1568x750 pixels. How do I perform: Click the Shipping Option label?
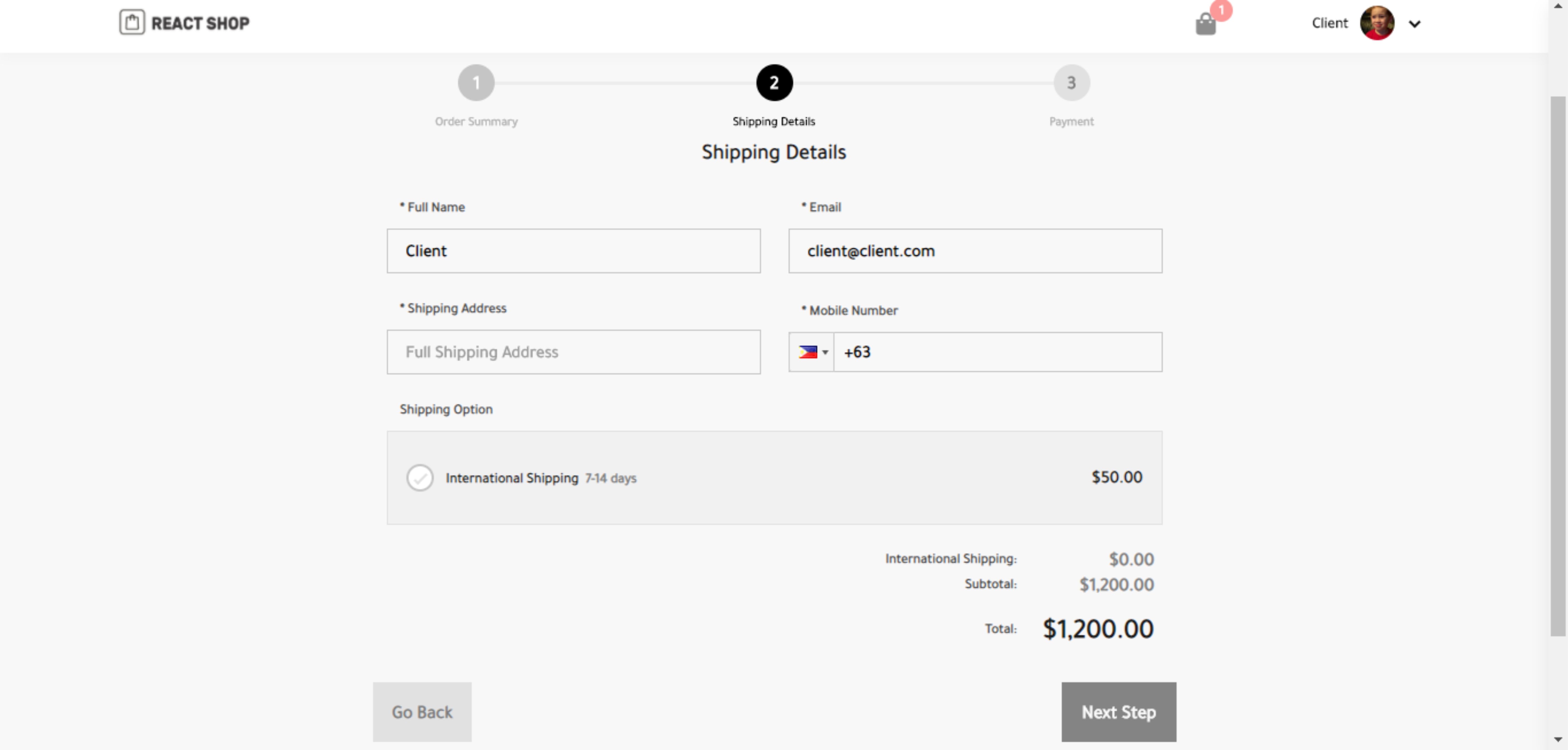coord(446,409)
